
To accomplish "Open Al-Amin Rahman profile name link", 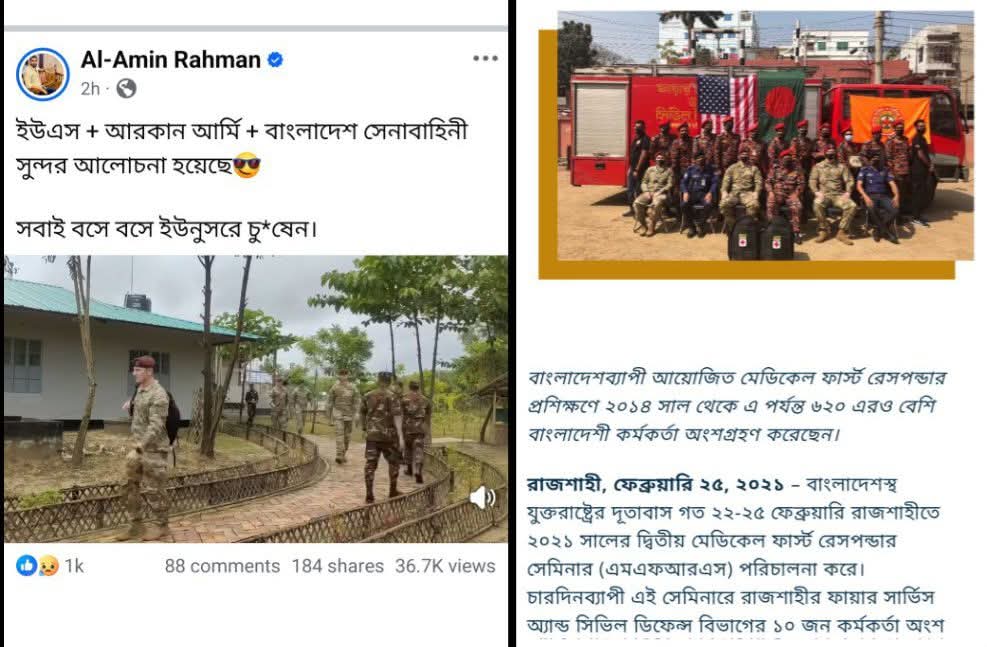I will click(x=171, y=60).
